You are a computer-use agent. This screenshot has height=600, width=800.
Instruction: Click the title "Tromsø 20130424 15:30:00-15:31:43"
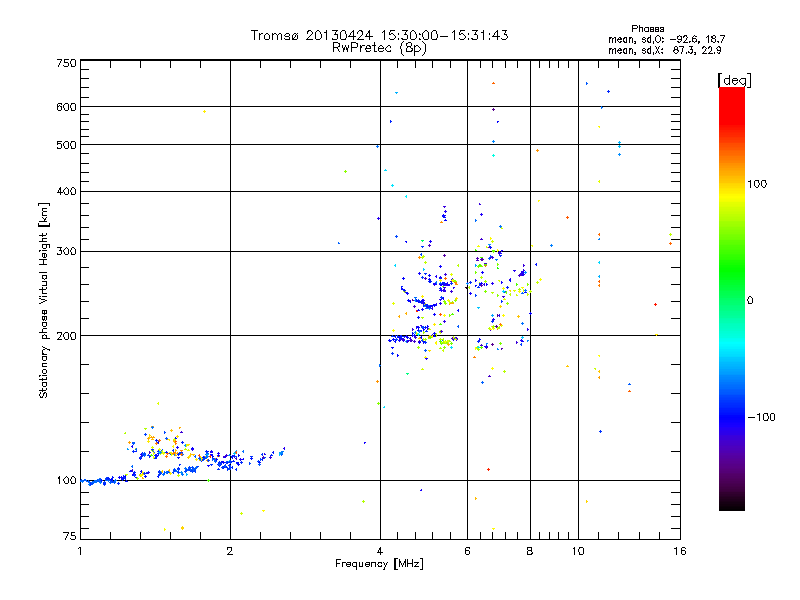click(379, 35)
